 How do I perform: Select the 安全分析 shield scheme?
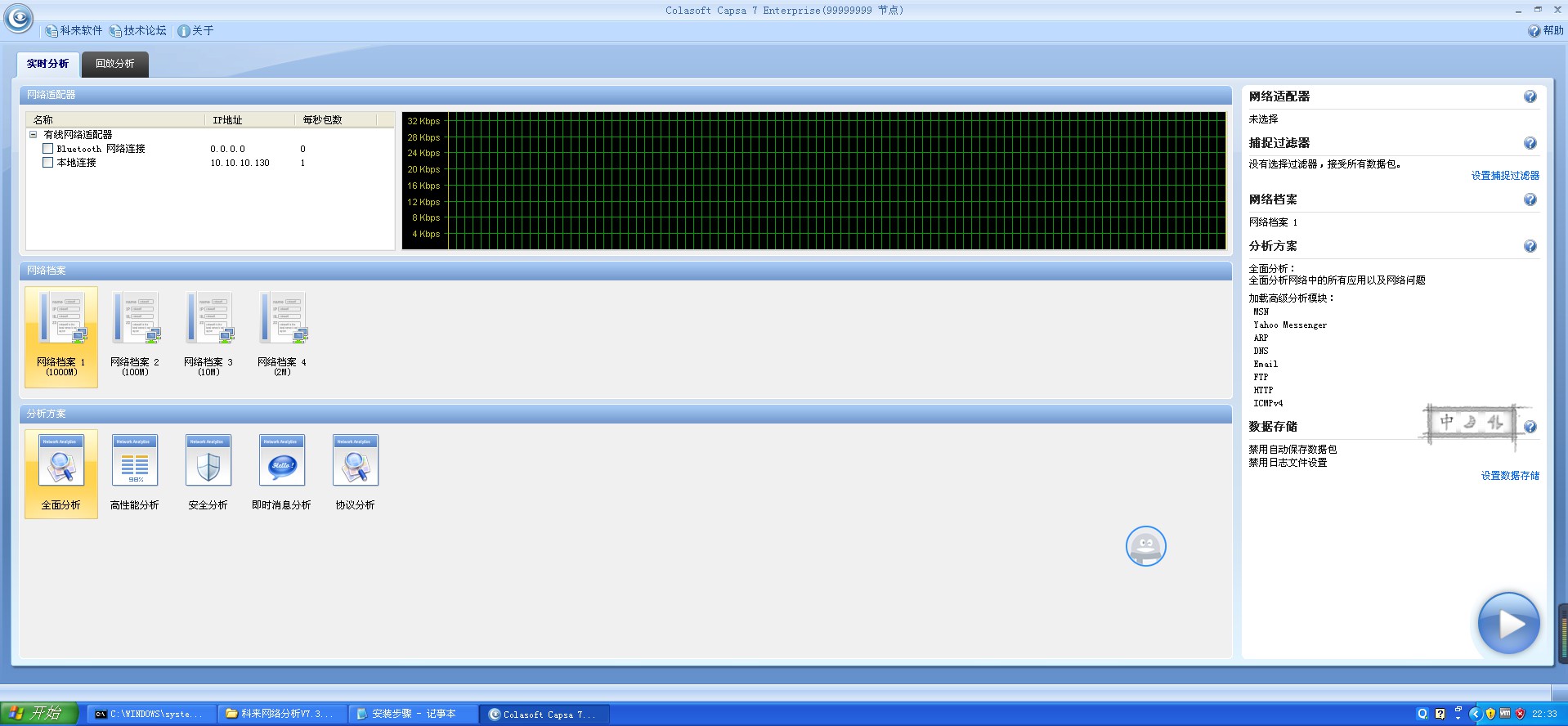pos(208,473)
